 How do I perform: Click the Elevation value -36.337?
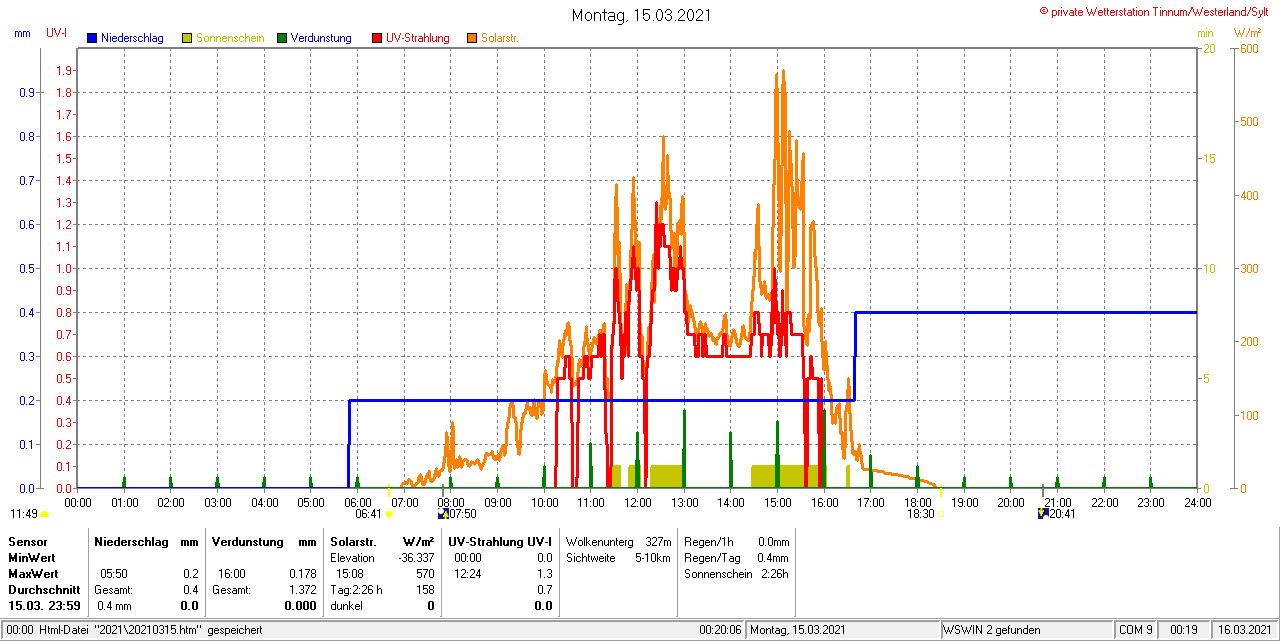[x=414, y=557]
